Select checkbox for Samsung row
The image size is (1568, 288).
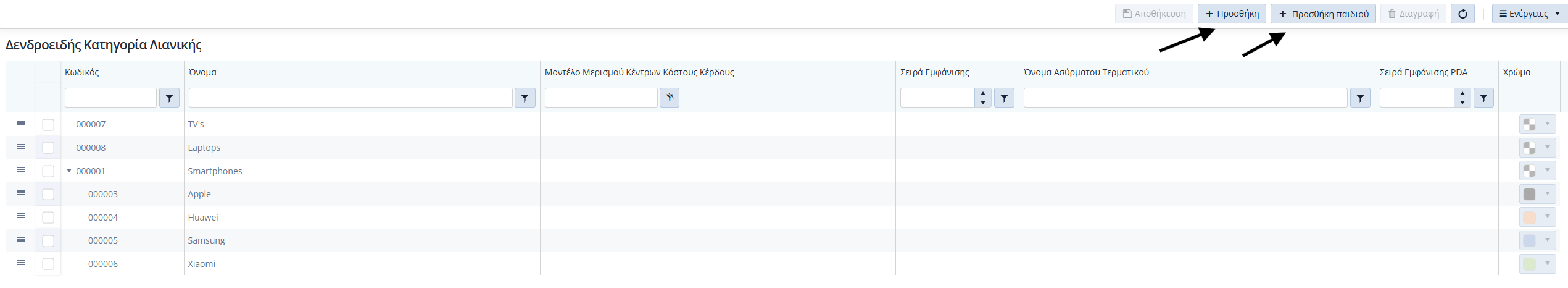[48, 241]
